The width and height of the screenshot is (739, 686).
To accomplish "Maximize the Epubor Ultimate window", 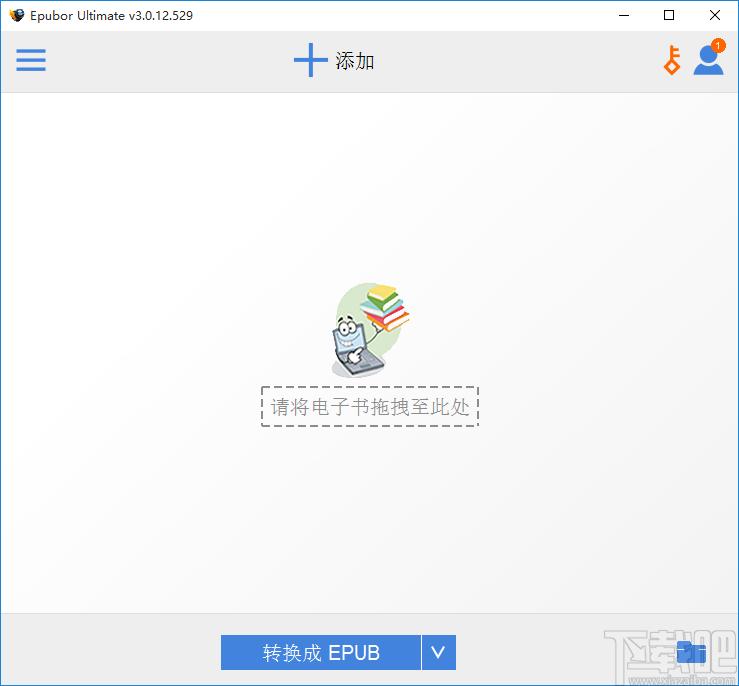I will [669, 16].
